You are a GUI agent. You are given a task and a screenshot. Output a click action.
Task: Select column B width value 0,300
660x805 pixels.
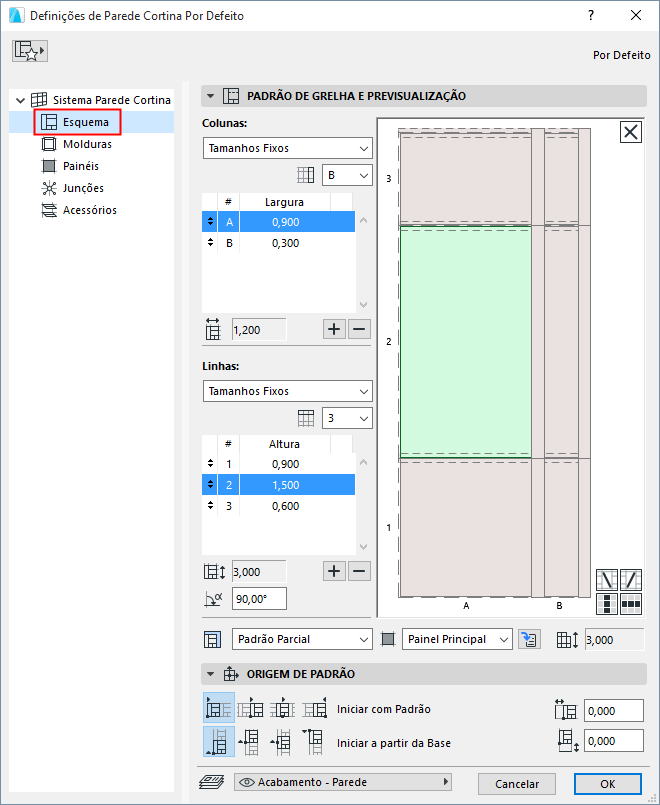[x=285, y=243]
